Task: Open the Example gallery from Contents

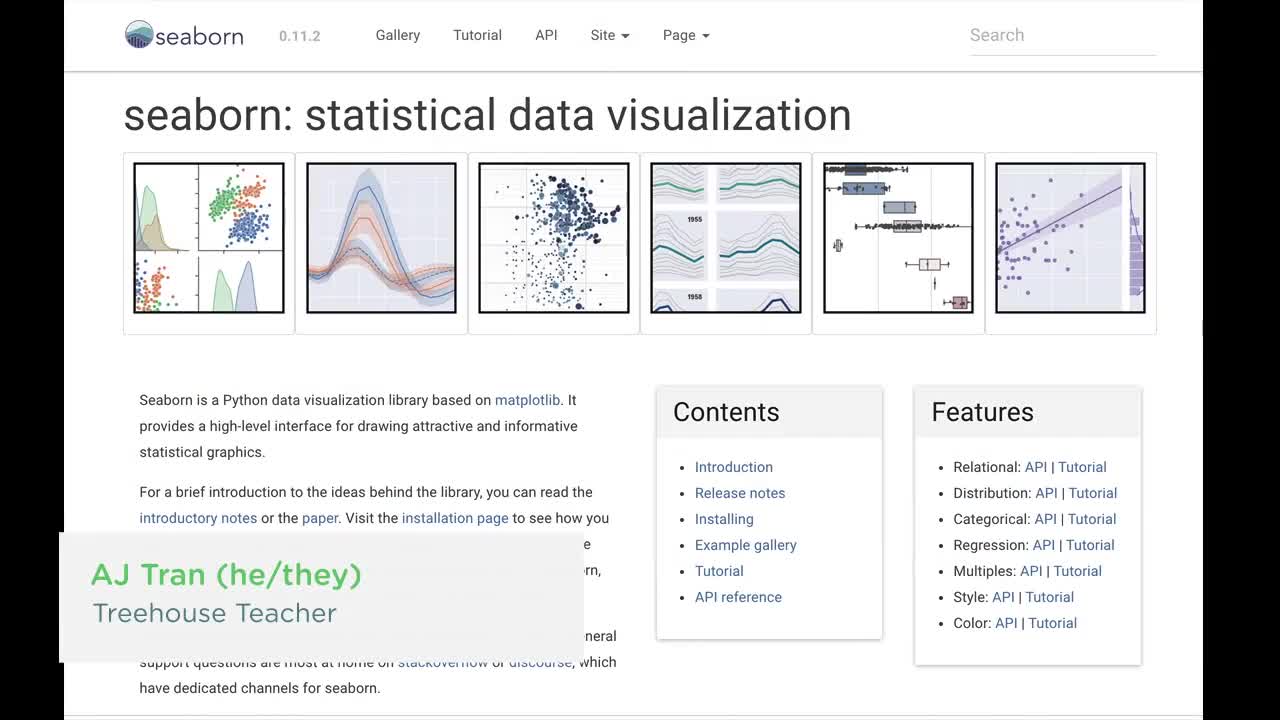Action: 746,545
